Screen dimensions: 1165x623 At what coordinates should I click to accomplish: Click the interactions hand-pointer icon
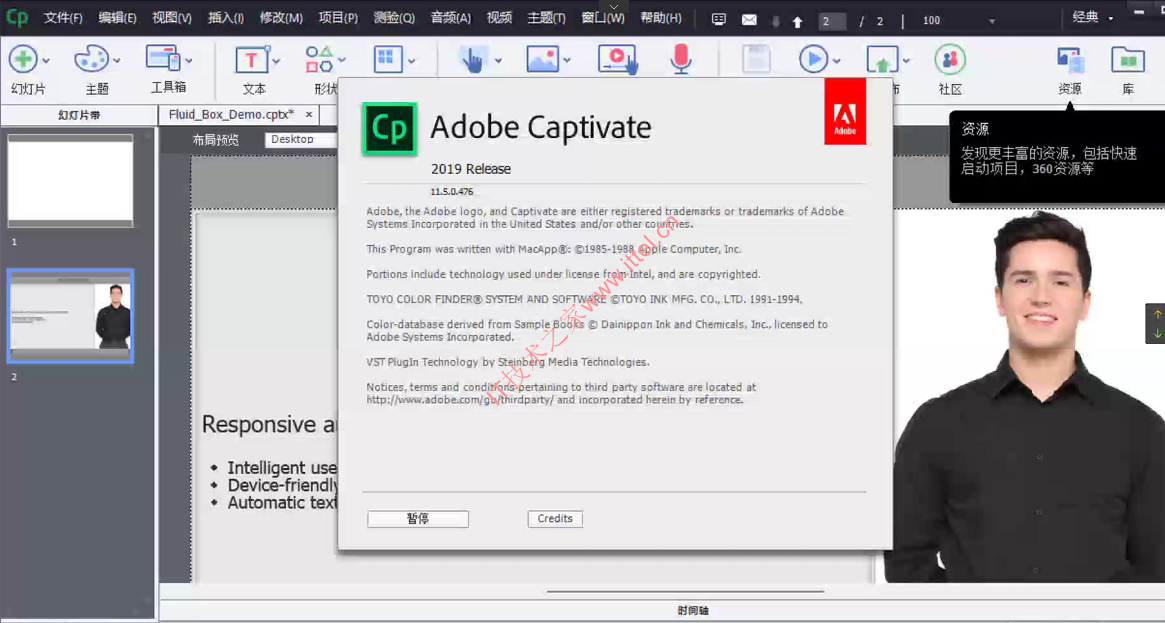[473, 59]
